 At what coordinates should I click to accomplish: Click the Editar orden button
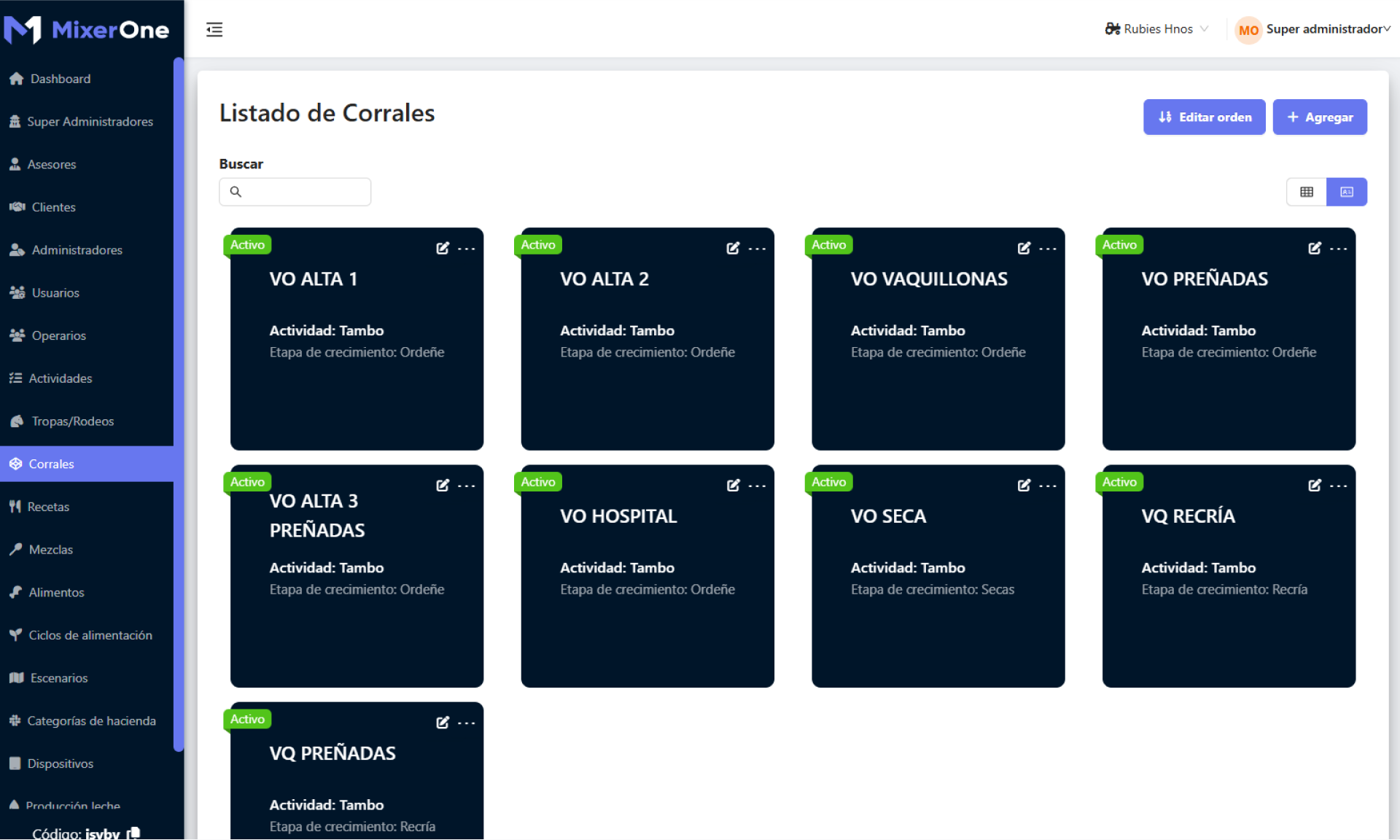[x=1204, y=117]
